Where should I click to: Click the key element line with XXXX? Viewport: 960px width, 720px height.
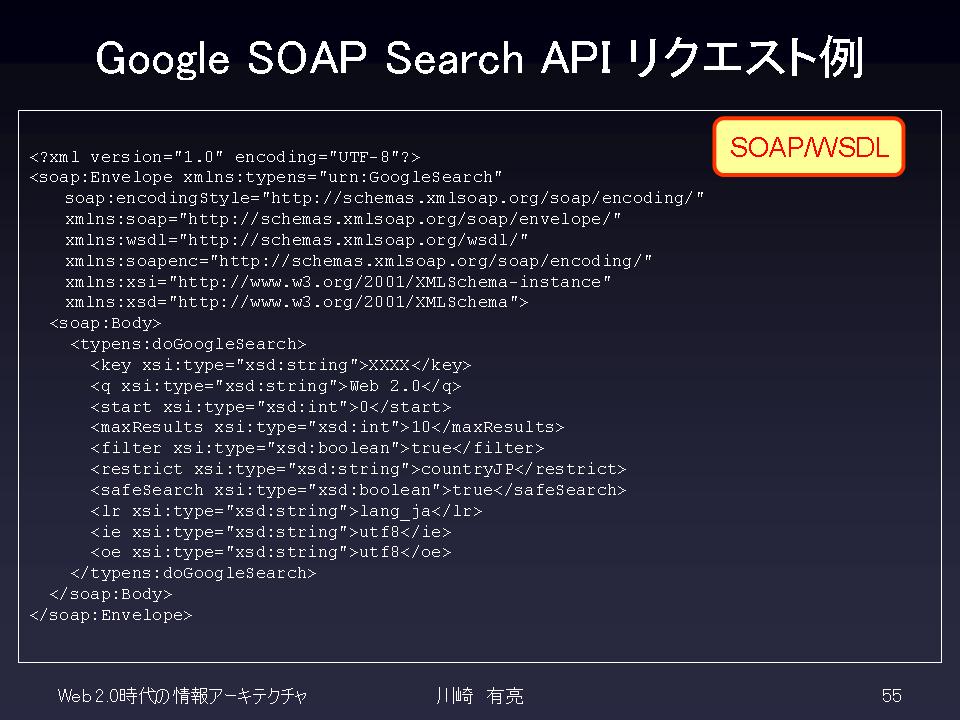coord(281,366)
